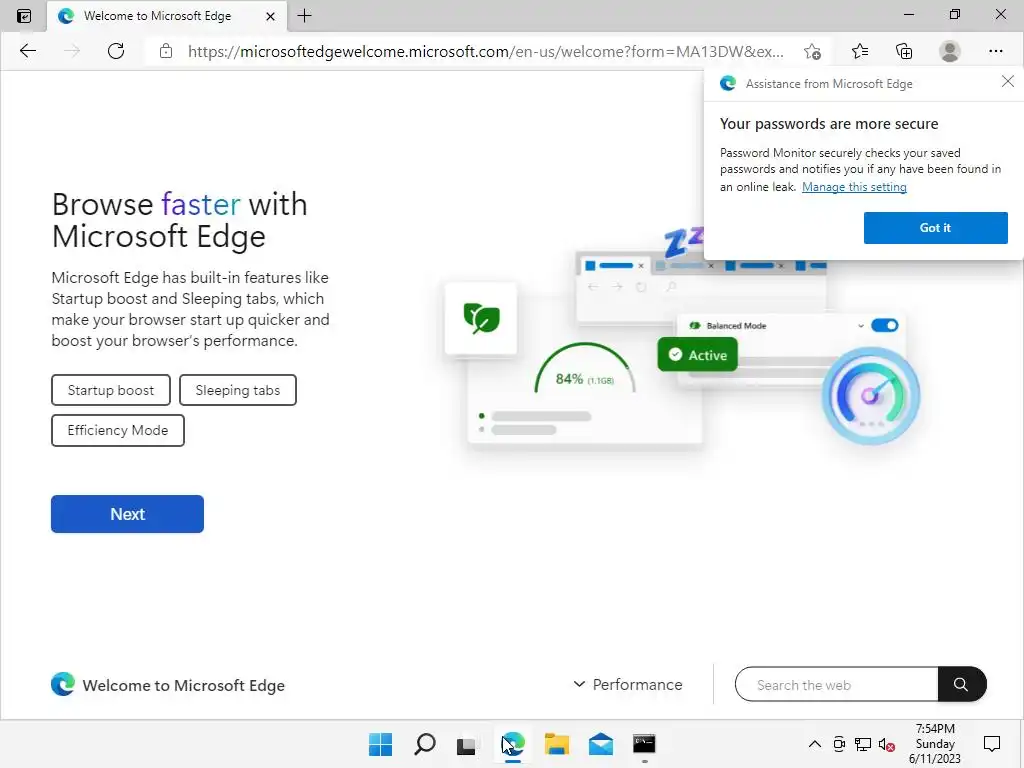Open Task View on the taskbar
Screen dimensions: 1024x768
(x=466, y=744)
